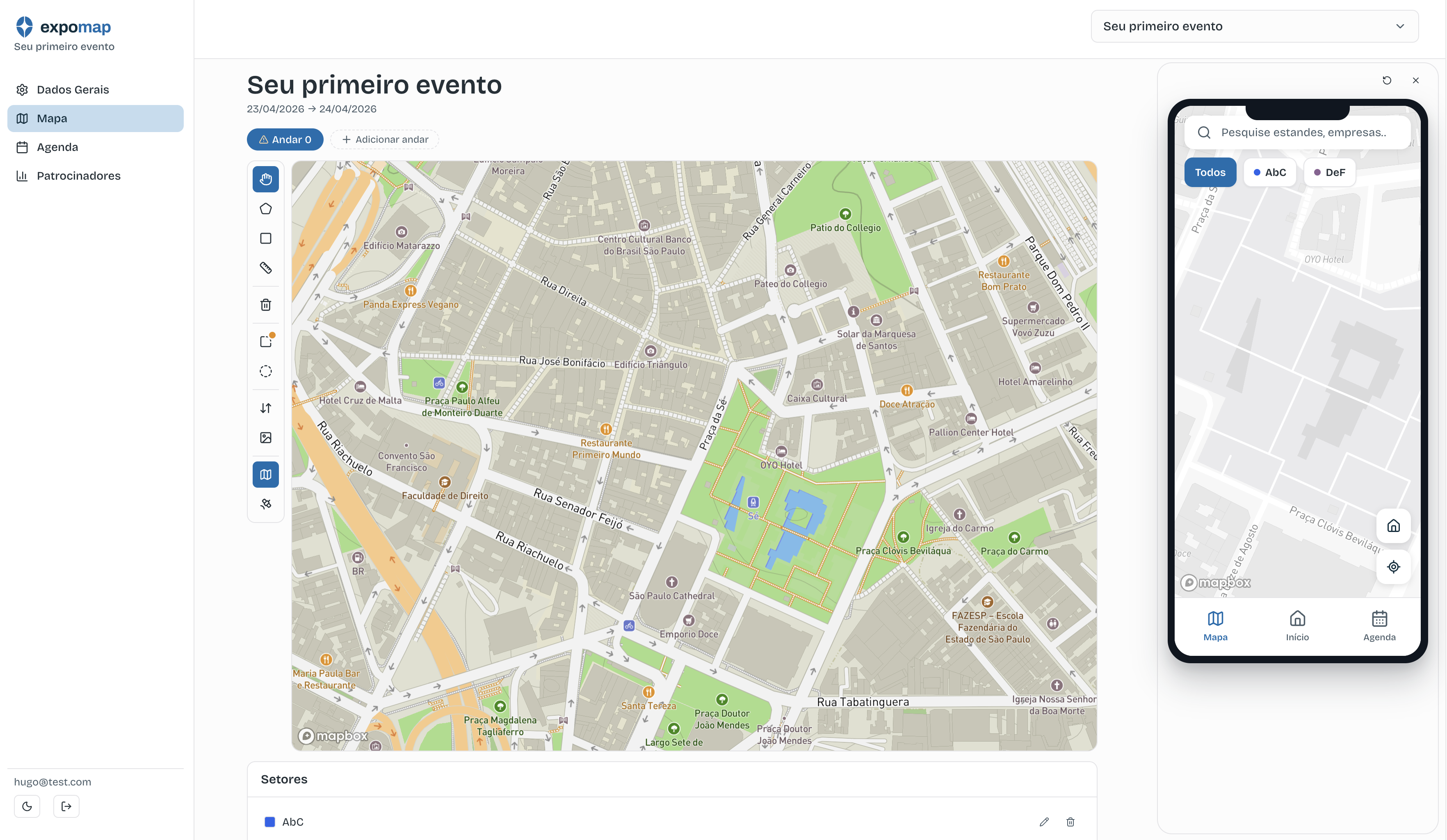The image size is (1447, 840).
Task: Click the São Paulo Cathedral map marker
Action: (671, 582)
